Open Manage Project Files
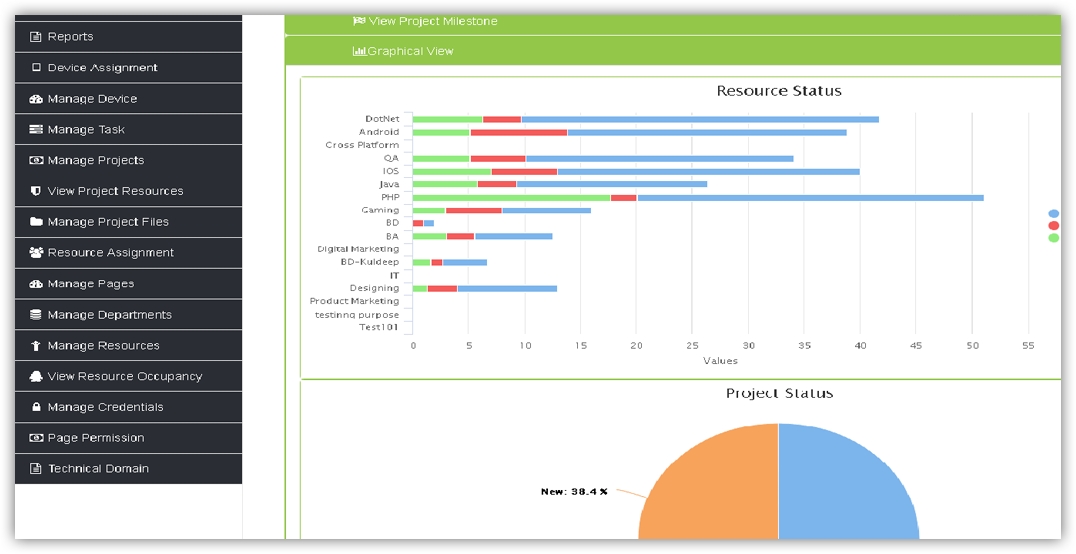 click(128, 222)
